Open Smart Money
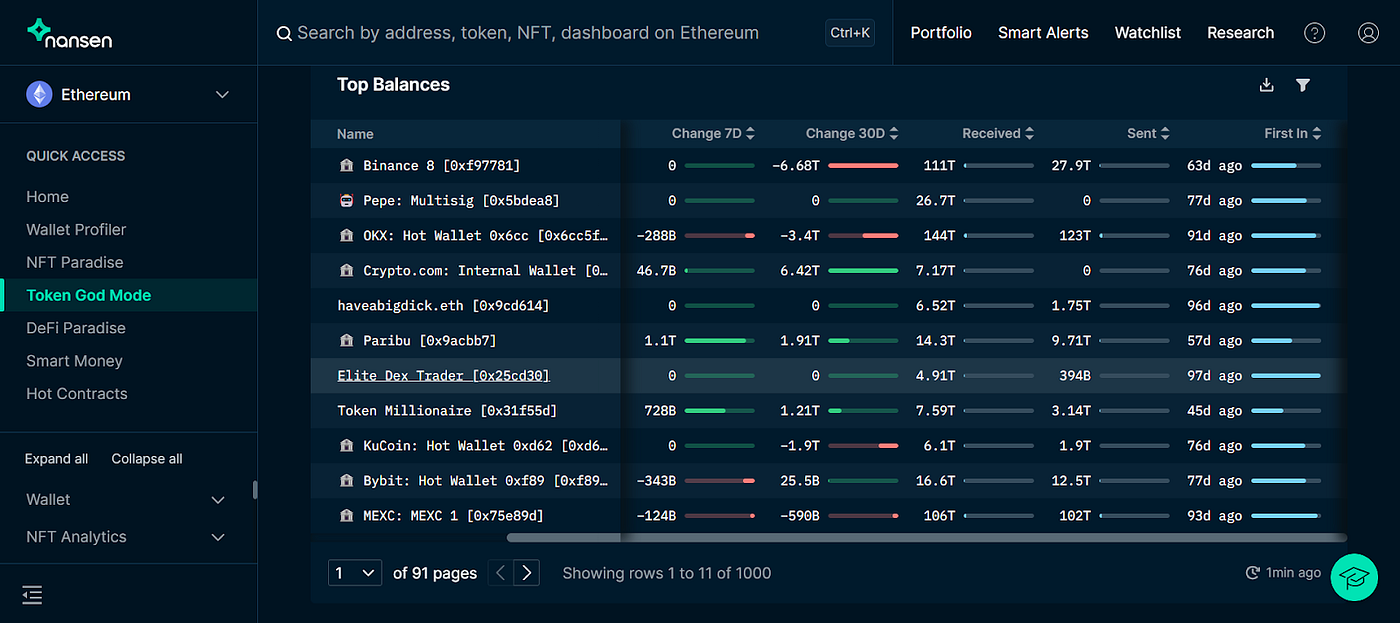The height and width of the screenshot is (623, 1400). pos(74,361)
